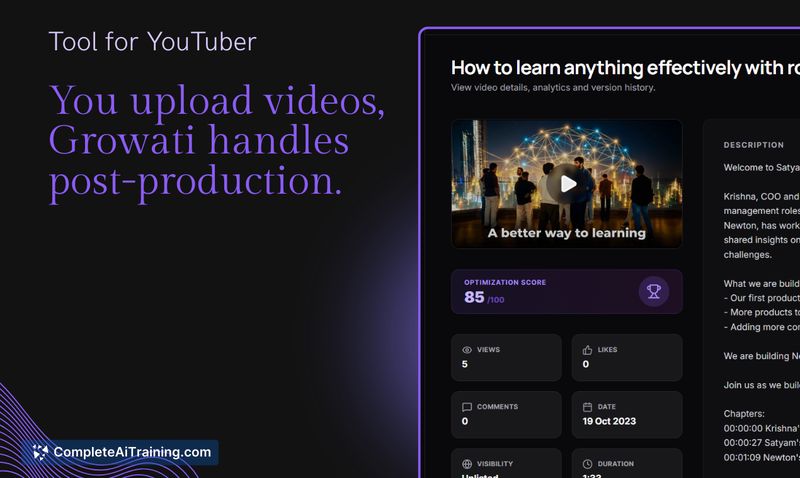Click the clock icon beside Duration

pyautogui.click(x=587, y=464)
